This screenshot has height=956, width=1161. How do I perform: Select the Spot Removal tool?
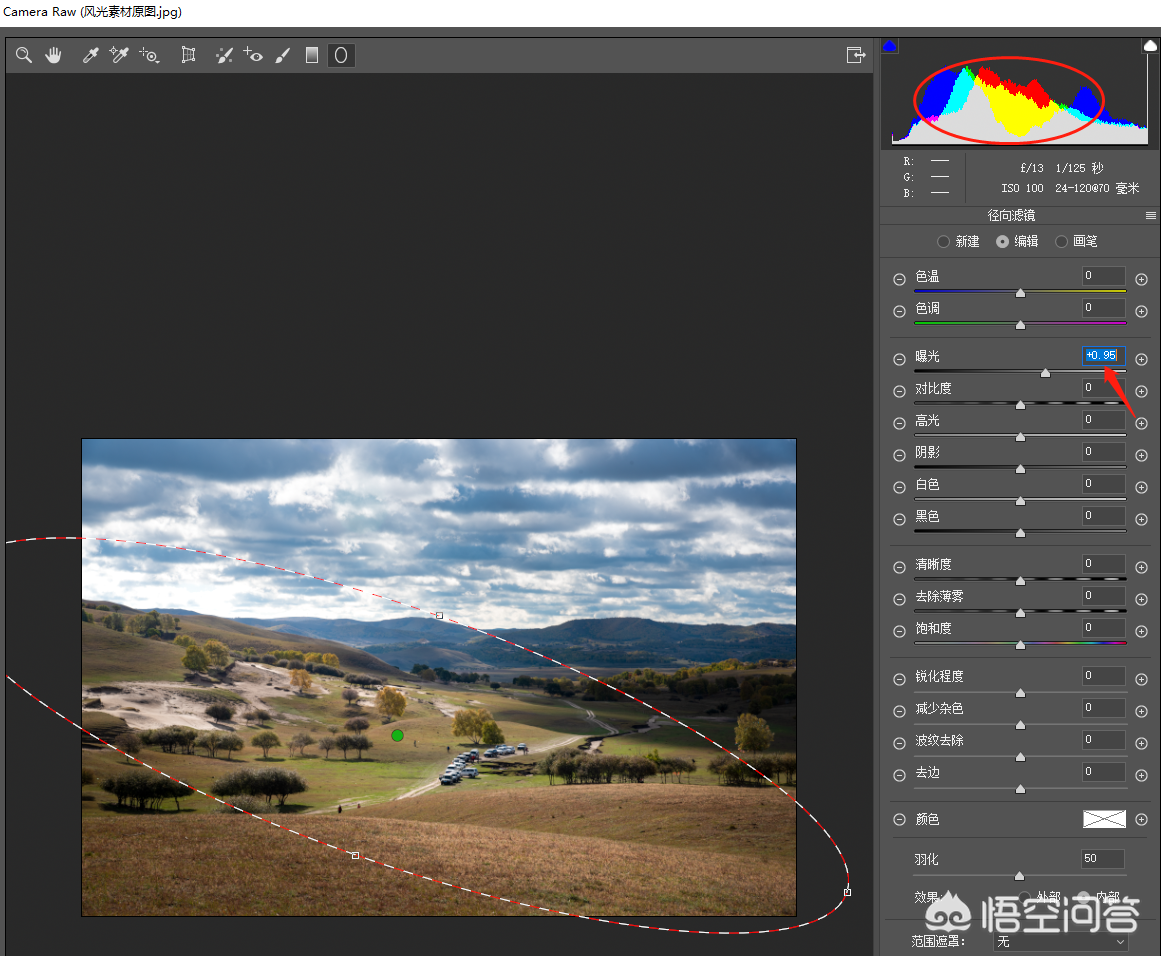coord(224,55)
